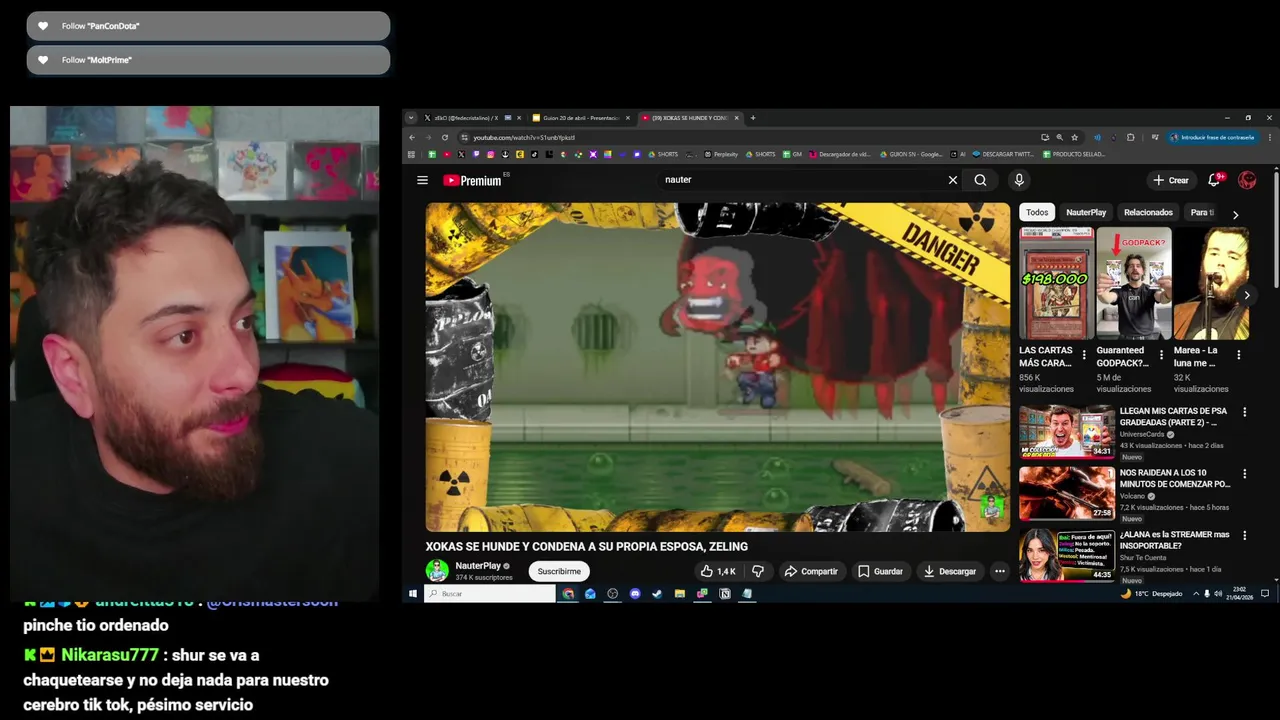Image resolution: width=1280 pixels, height=720 pixels.
Task: Open the "Descargador de vid..." bookmark
Action: click(x=839, y=154)
